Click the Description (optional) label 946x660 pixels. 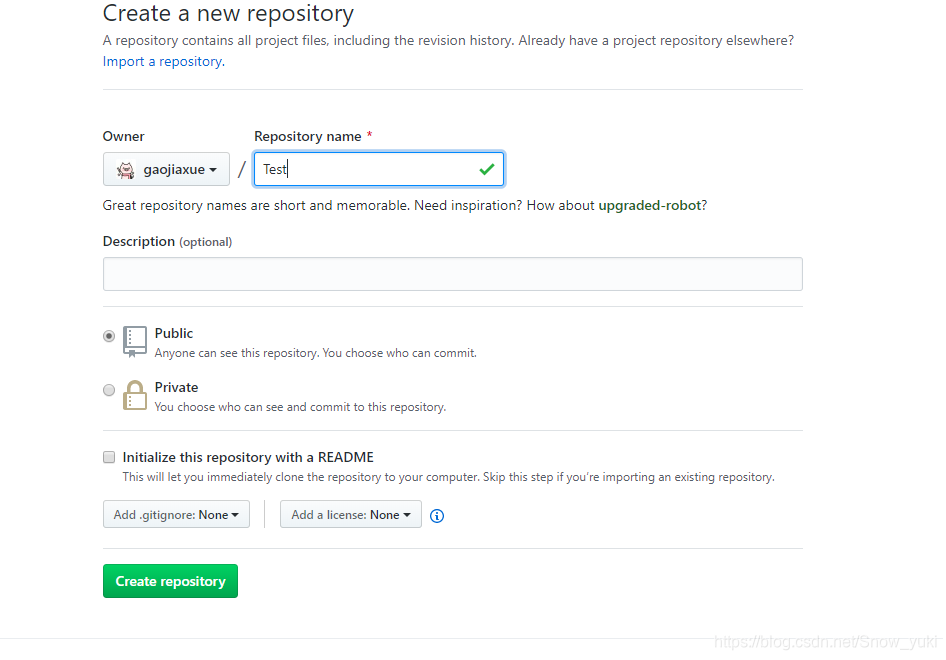[x=167, y=241]
